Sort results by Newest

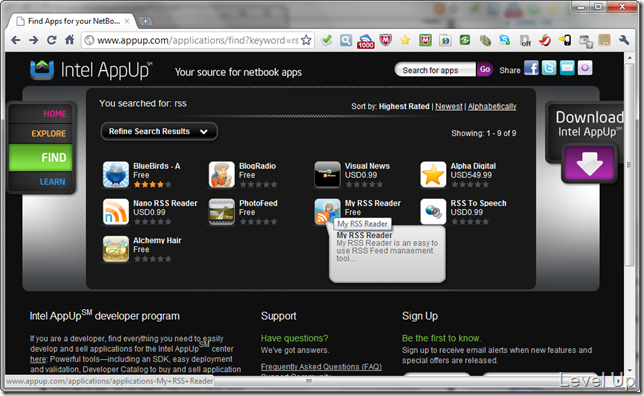(x=448, y=106)
